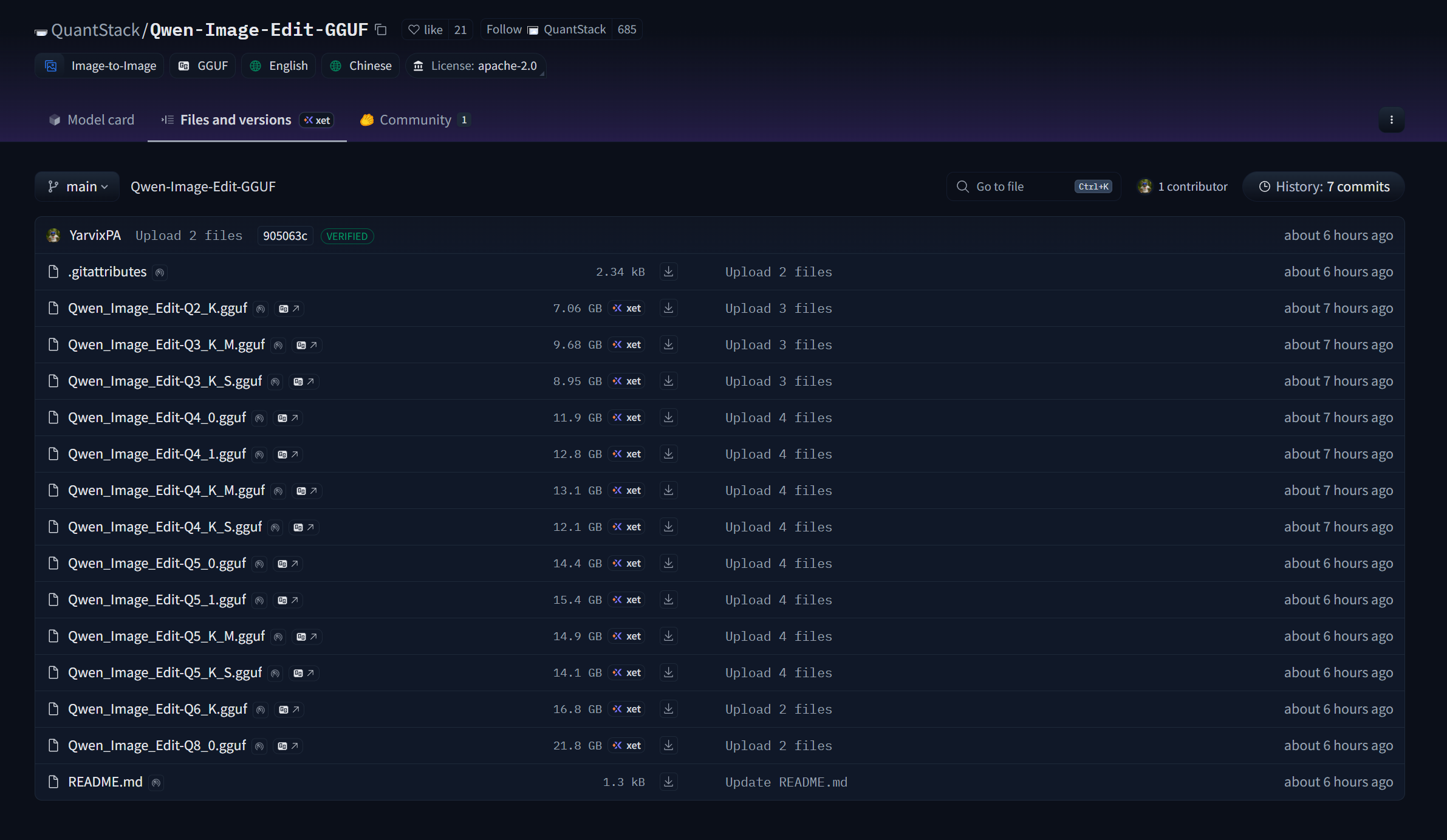The image size is (1447, 840).
Task: Open the License: apache-2.0 tag
Action: coord(475,66)
